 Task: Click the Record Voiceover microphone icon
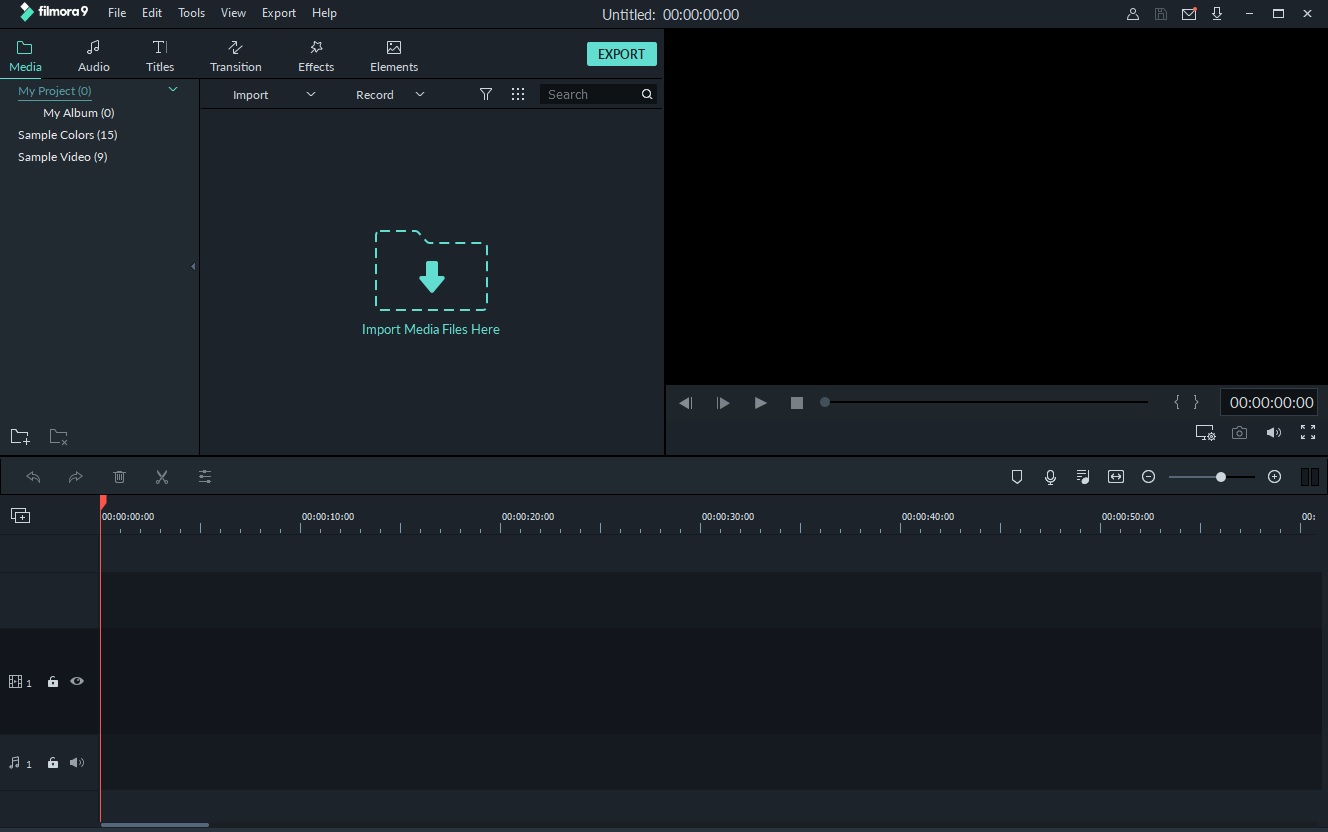1050,477
